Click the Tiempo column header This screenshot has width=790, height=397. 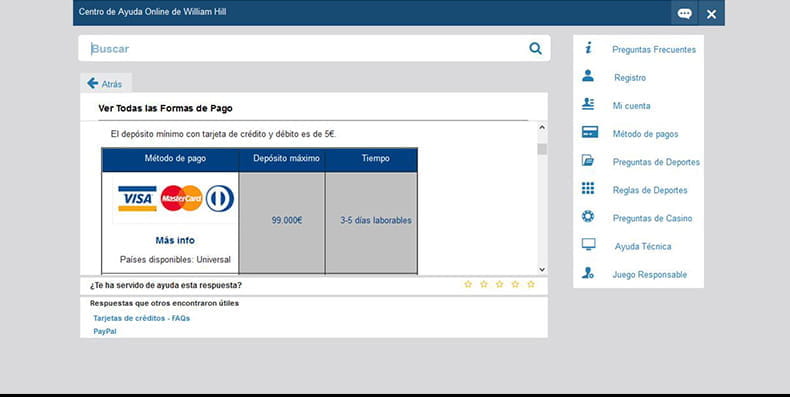click(x=371, y=160)
